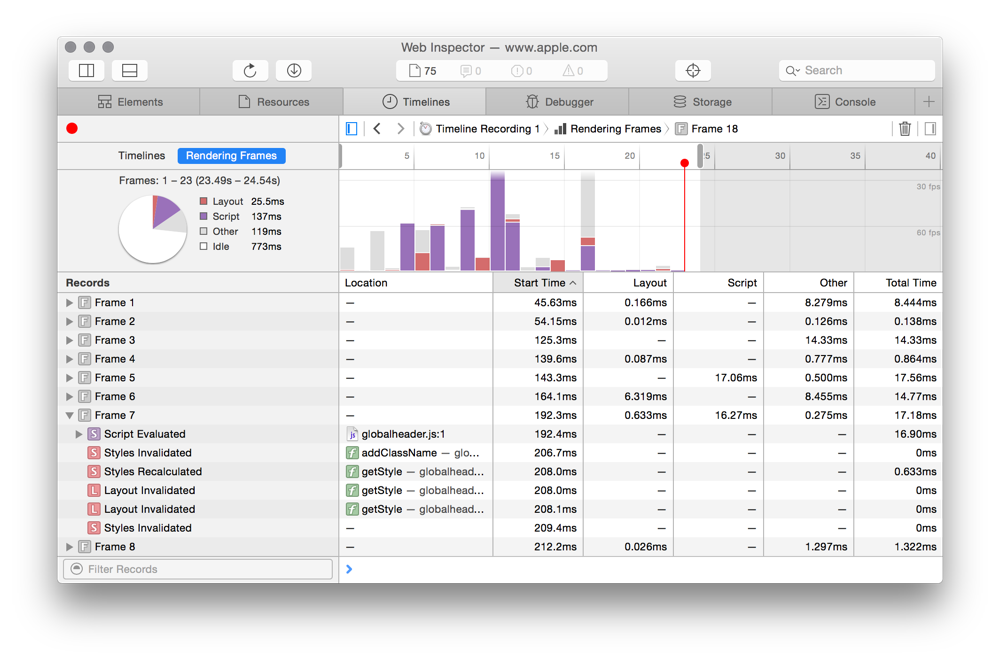Toggle navigation sidebar visibility in path bar
Image resolution: width=1000 pixels, height=665 pixels.
352,129
